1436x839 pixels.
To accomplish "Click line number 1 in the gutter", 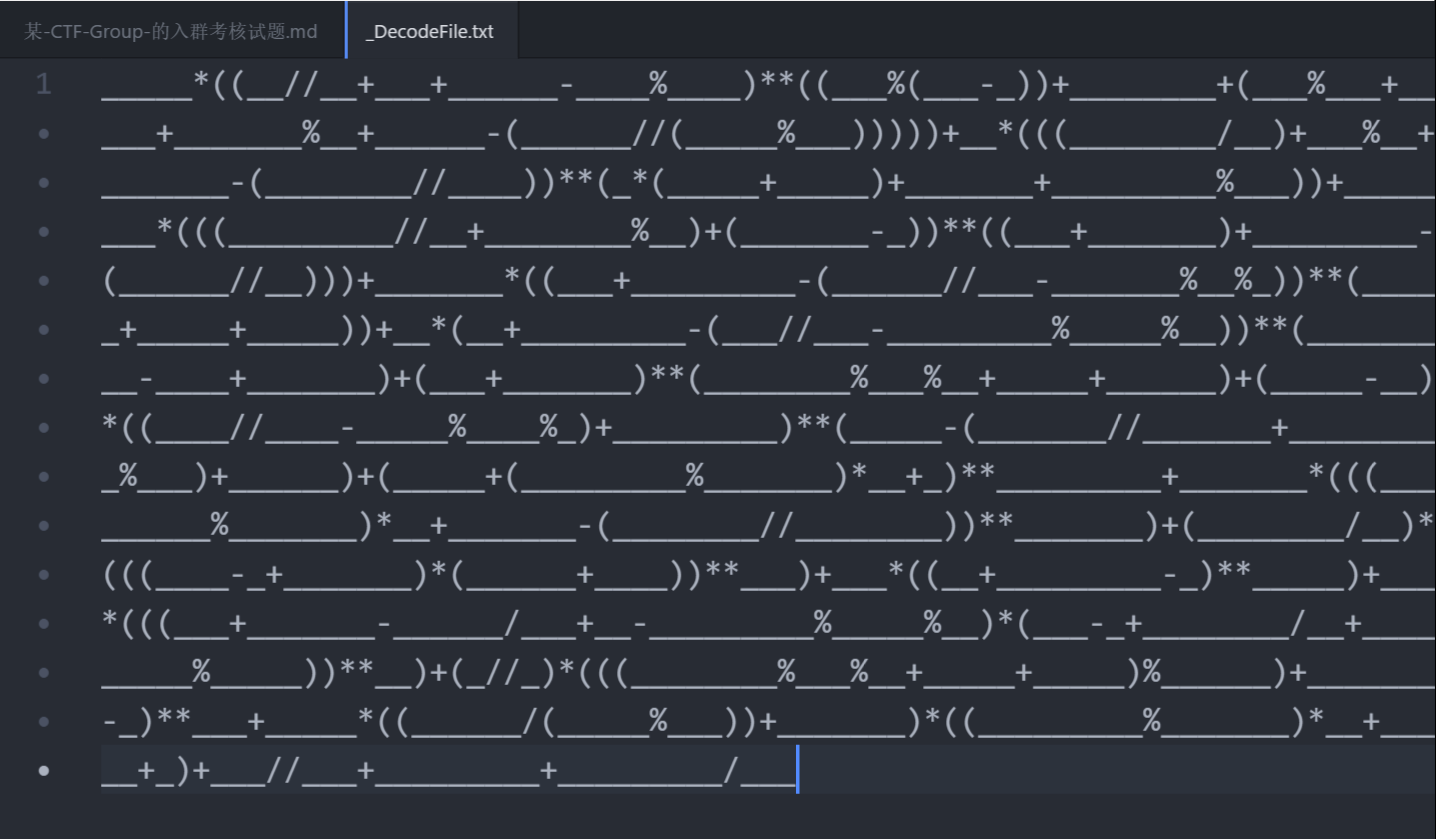I will 43,85.
